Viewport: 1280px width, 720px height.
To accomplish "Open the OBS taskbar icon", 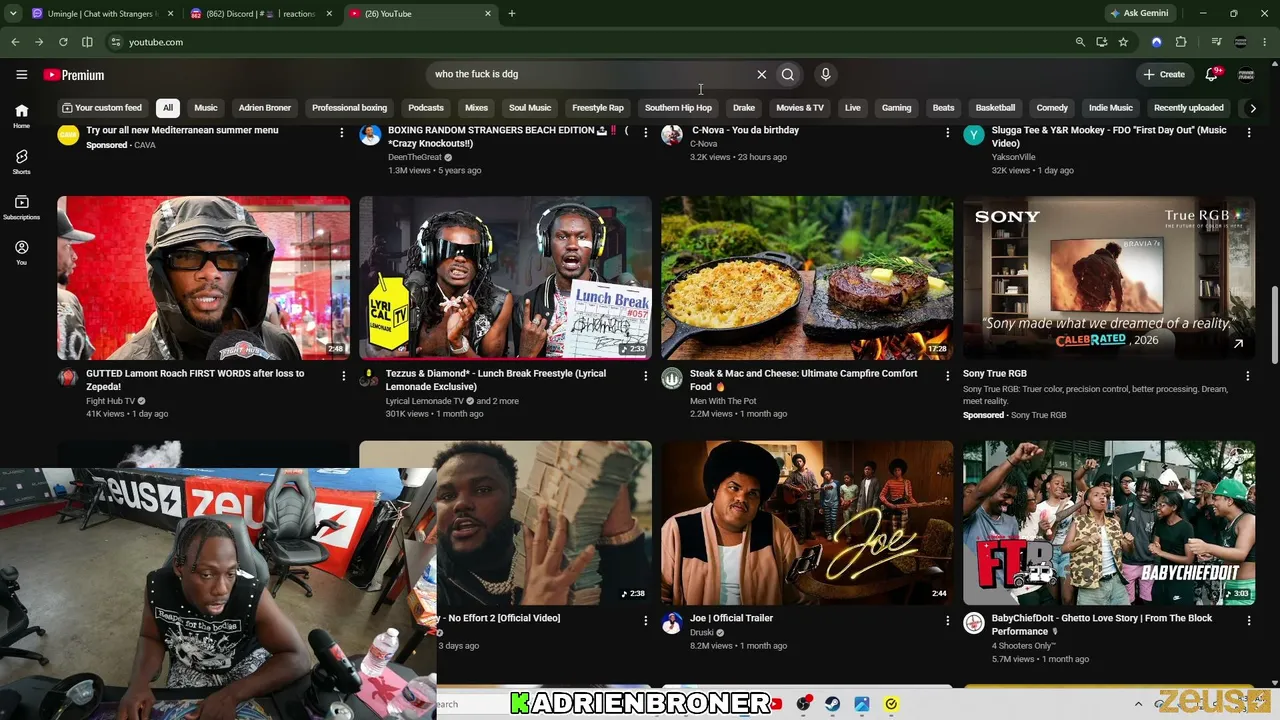I will (803, 704).
